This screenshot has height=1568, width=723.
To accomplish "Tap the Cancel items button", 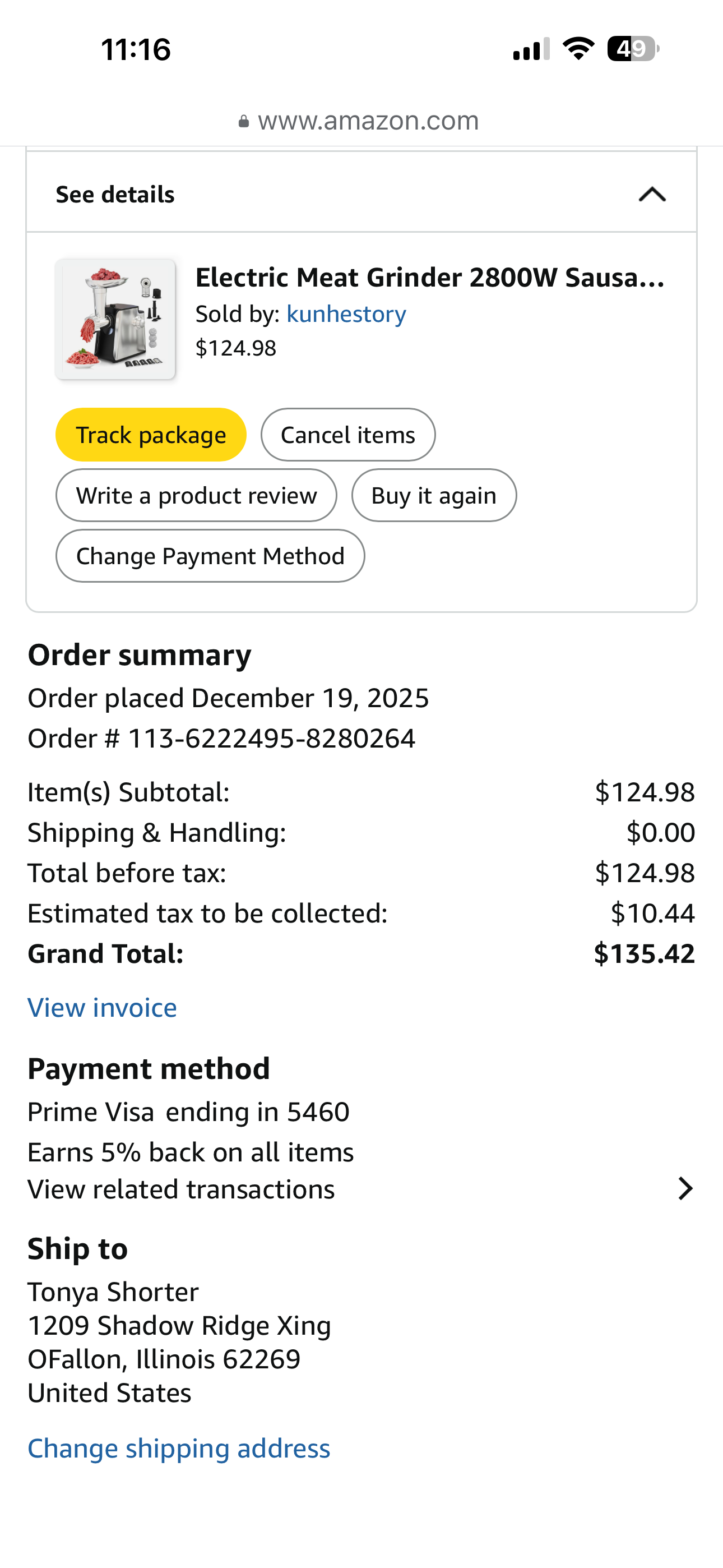I will pos(347,435).
